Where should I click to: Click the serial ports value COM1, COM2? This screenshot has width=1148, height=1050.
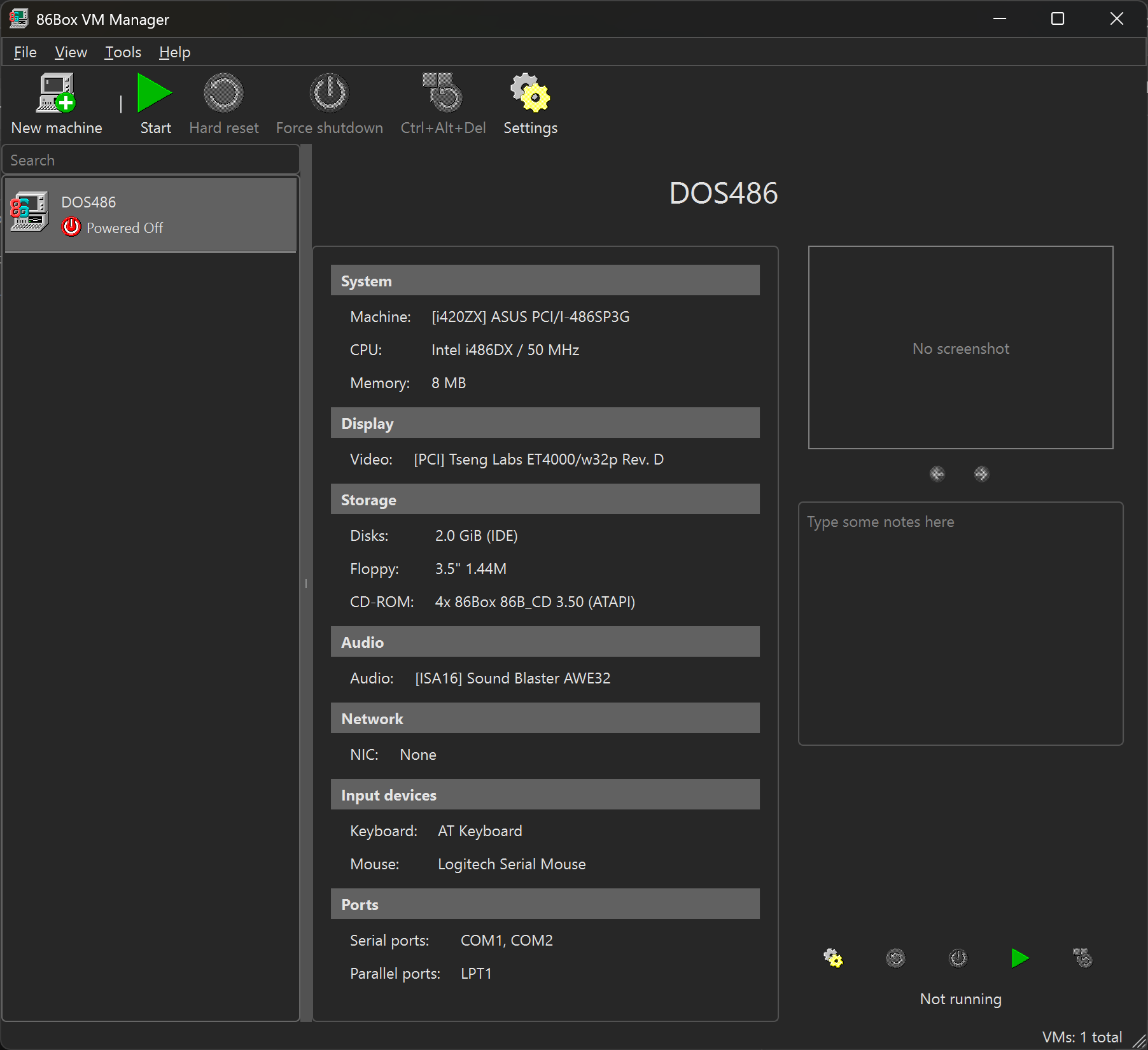pyautogui.click(x=507, y=941)
